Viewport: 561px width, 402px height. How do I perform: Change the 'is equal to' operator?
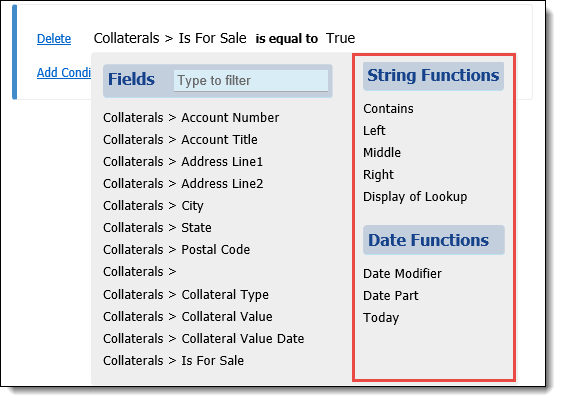(286, 39)
